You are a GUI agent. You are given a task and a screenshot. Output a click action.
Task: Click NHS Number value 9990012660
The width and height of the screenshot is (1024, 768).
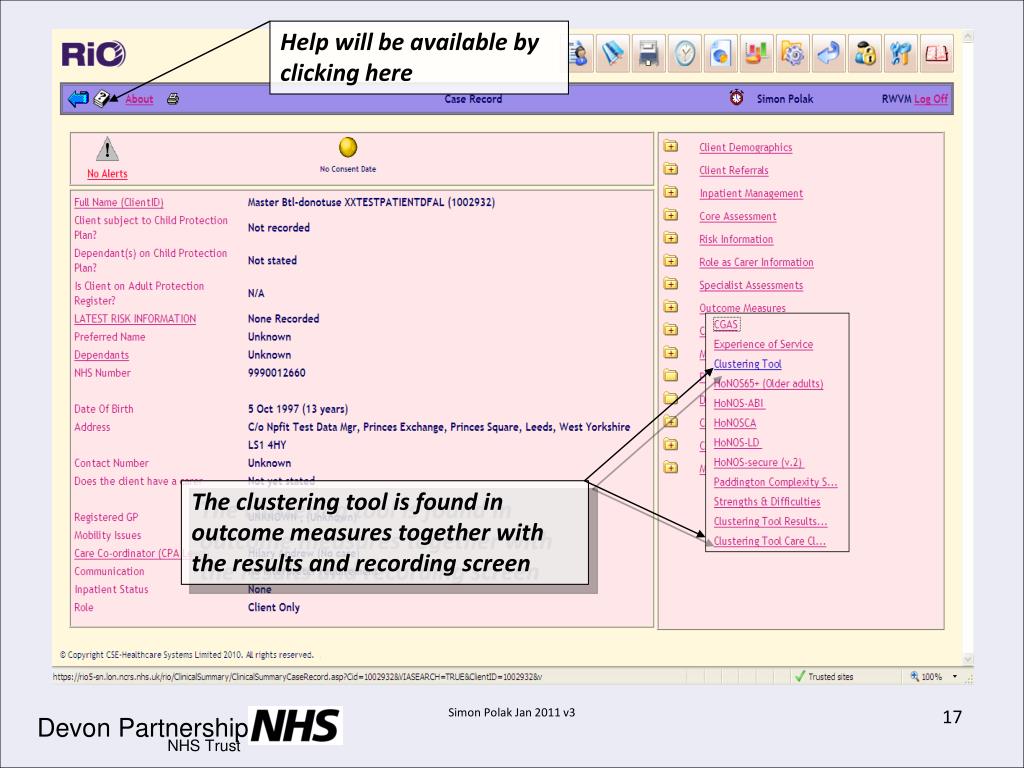(x=276, y=373)
